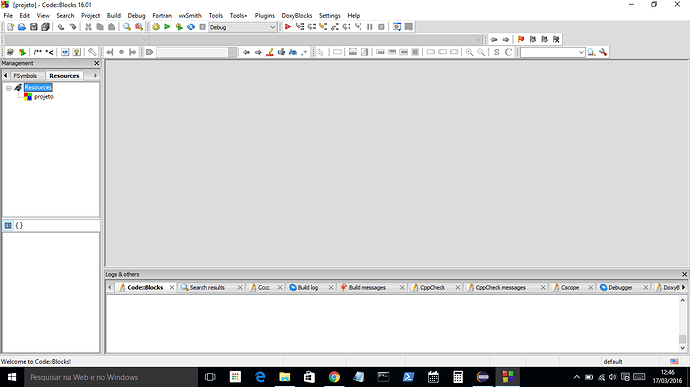Click the highlight marker pen icon
The image size is (690, 387).
(x=270, y=52)
